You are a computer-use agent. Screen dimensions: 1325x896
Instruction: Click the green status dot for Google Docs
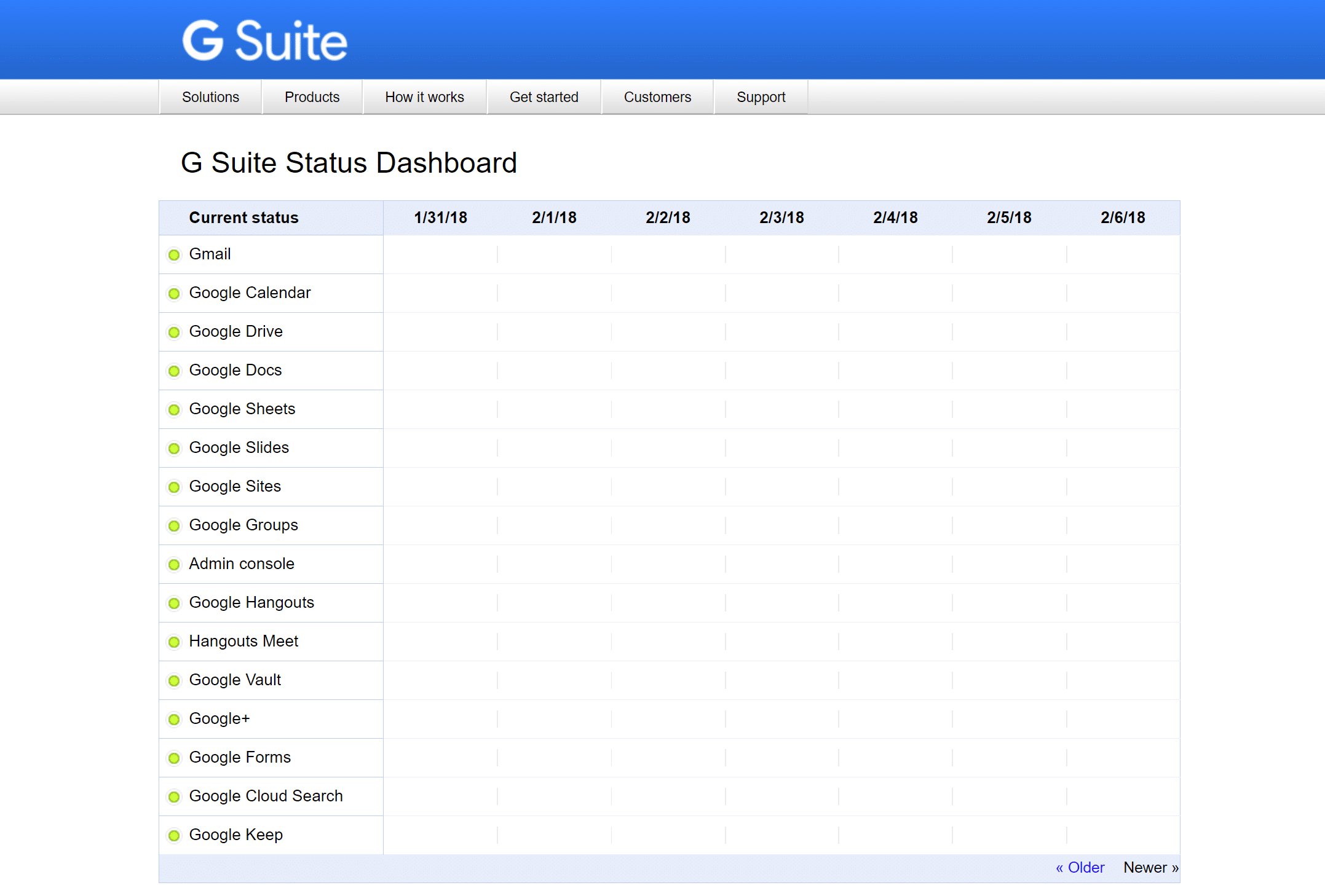[x=175, y=371]
